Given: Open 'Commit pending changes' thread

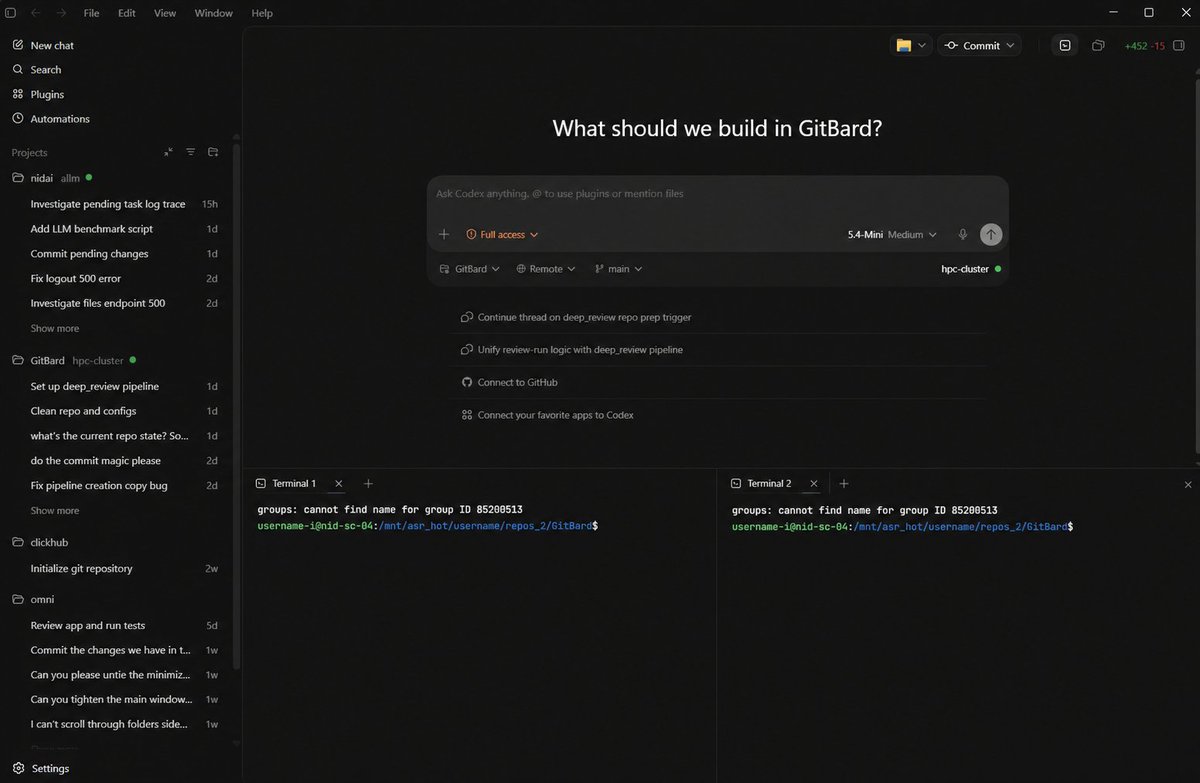Looking at the screenshot, I should [x=89, y=254].
